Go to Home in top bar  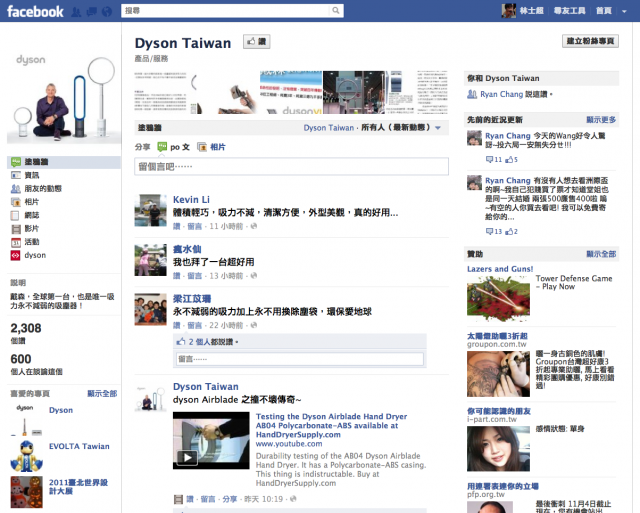(604, 11)
